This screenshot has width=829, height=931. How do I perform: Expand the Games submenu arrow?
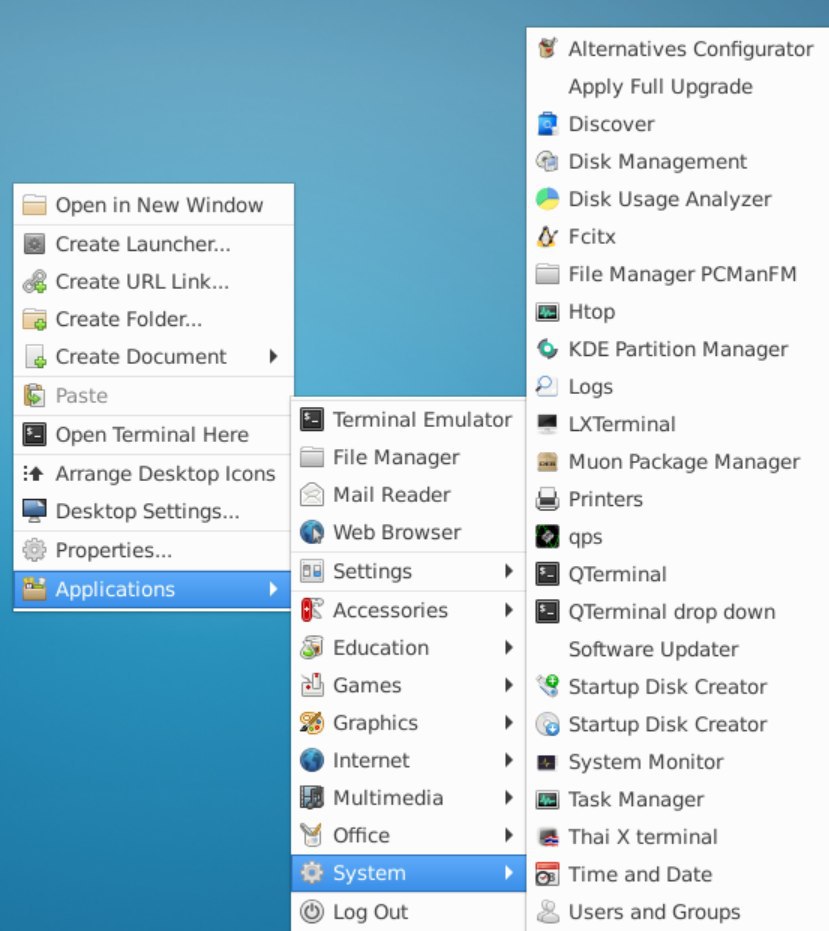click(x=509, y=685)
